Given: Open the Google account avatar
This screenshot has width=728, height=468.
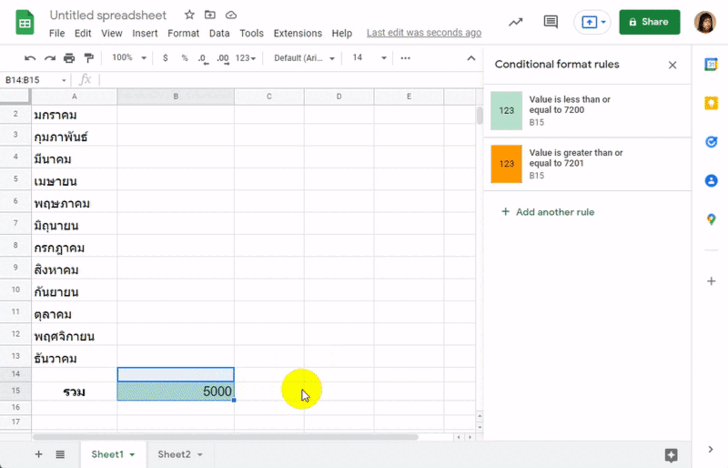Looking at the screenshot, I should coord(704,22).
